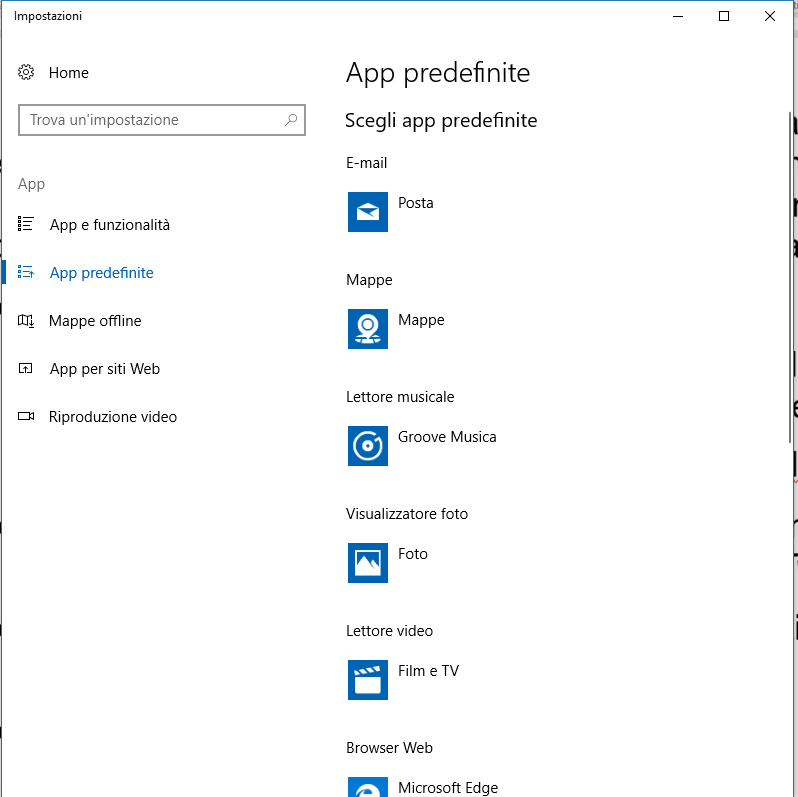Image resolution: width=798 pixels, height=797 pixels.
Task: Go to App per siti Web
Action: coord(104,369)
